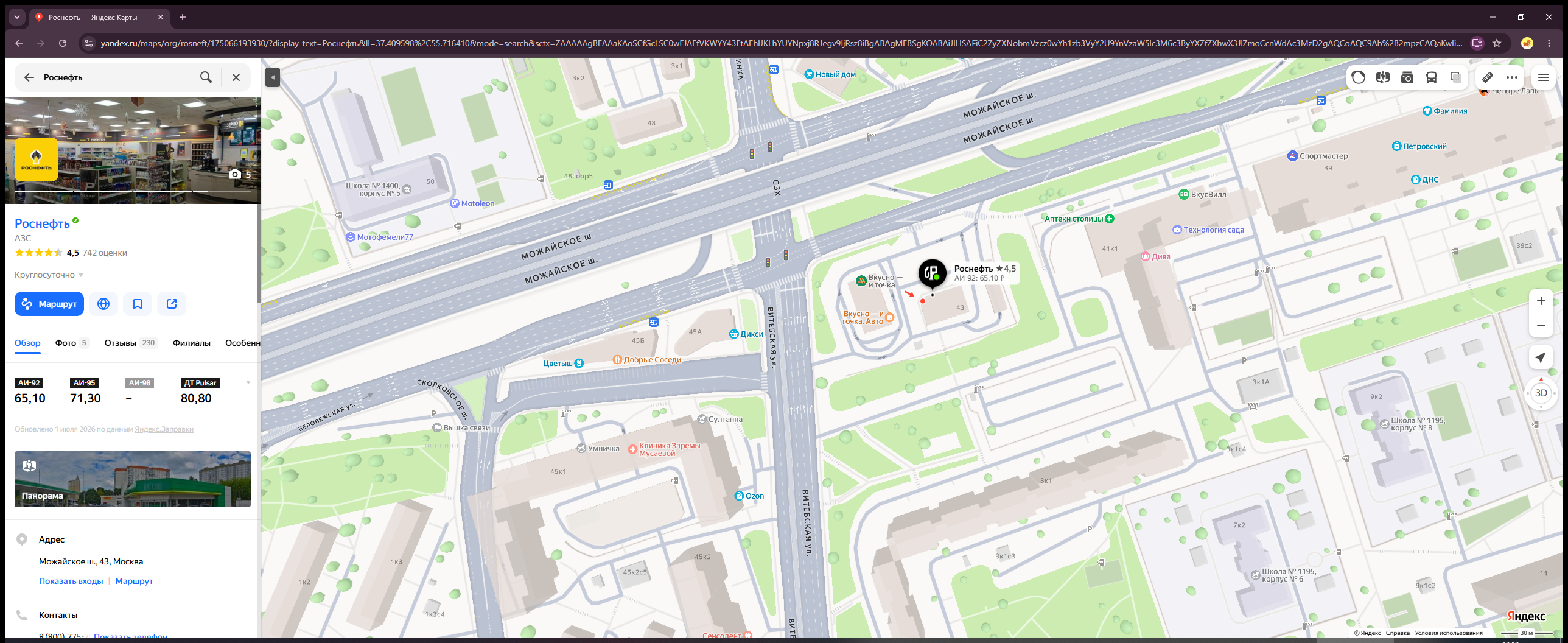Open Условия использования footer link
The width and height of the screenshot is (1568, 643).
(1449, 633)
